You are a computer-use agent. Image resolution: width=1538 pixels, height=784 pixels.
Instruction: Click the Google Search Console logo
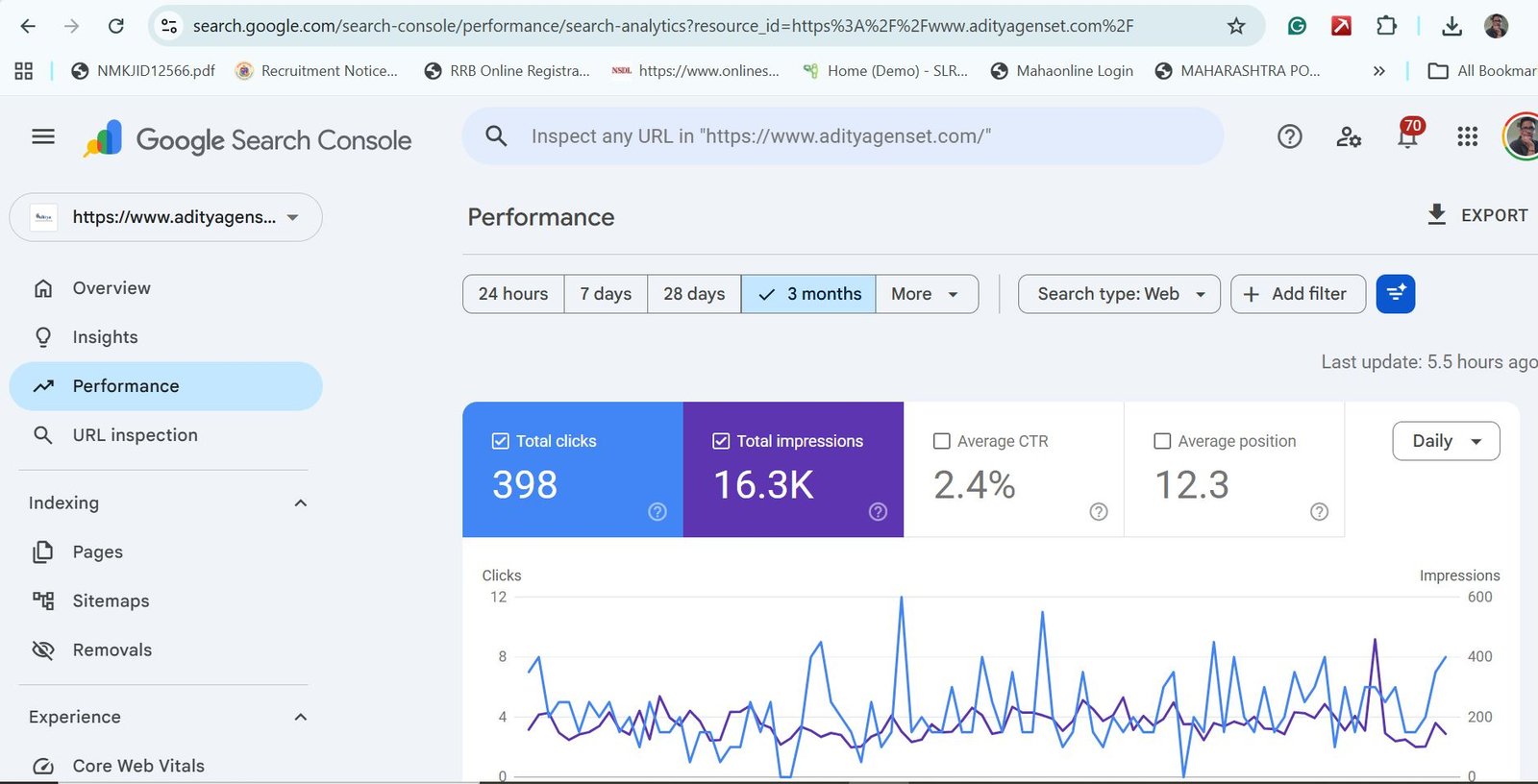pyautogui.click(x=248, y=139)
